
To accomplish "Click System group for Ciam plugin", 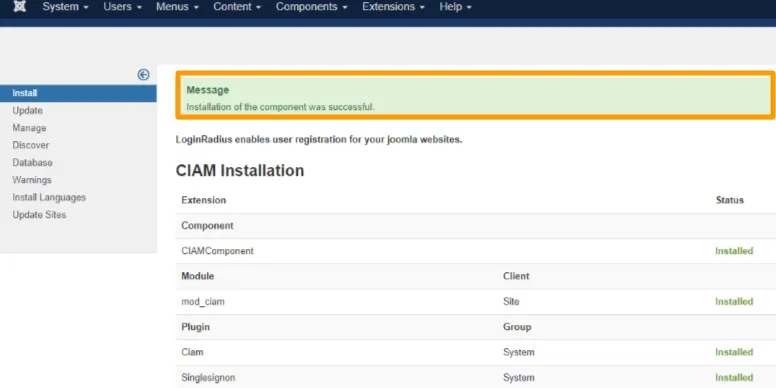I will click(x=519, y=352).
